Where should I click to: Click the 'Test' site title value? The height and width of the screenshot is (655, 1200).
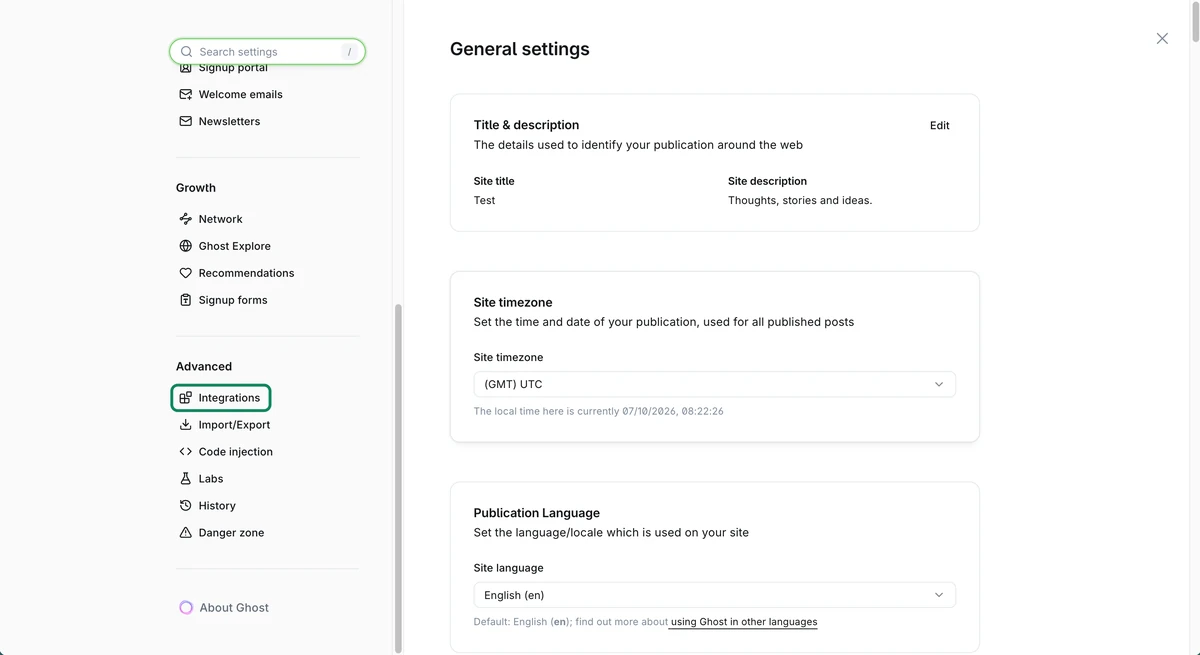click(x=484, y=200)
